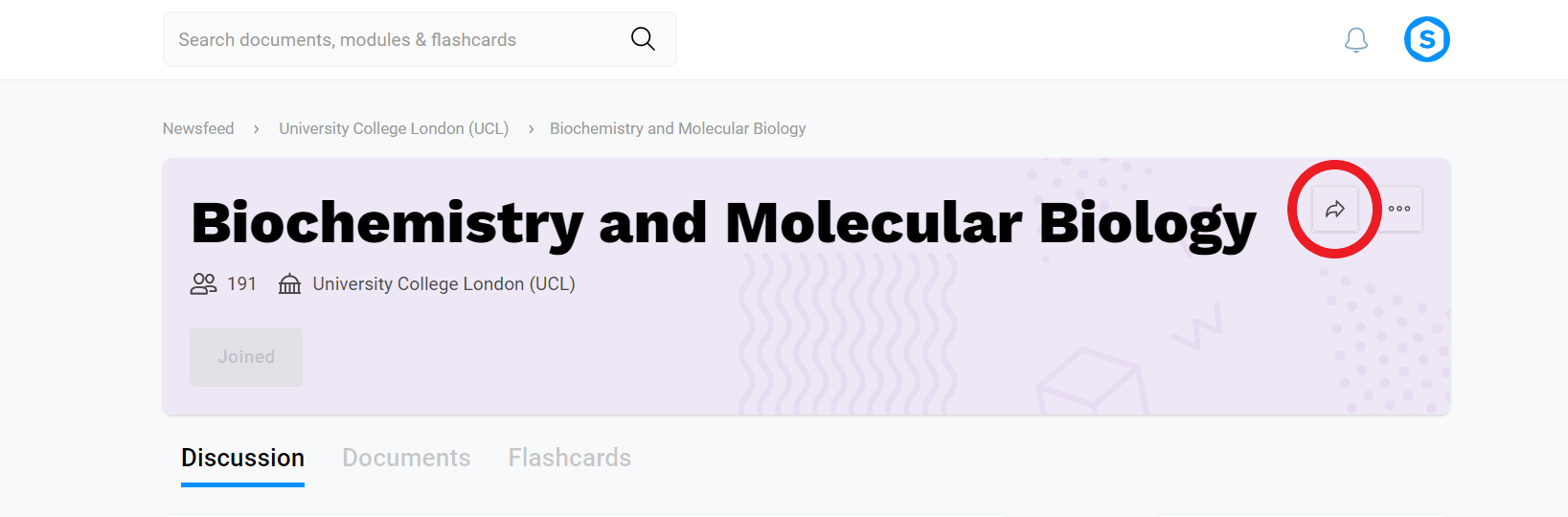
Task: Go to Newsfeed via breadcrumb
Action: pos(198,128)
